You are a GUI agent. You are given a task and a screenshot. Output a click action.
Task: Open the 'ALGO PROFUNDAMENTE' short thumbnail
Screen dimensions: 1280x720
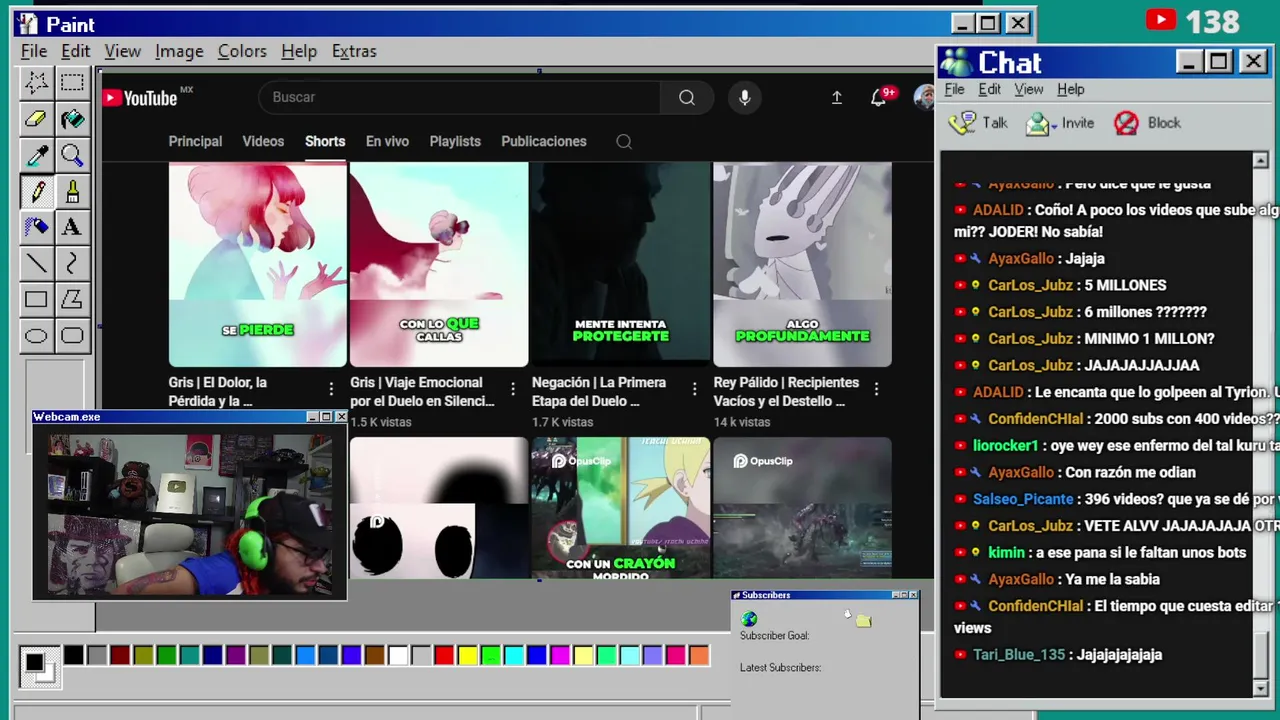802,265
